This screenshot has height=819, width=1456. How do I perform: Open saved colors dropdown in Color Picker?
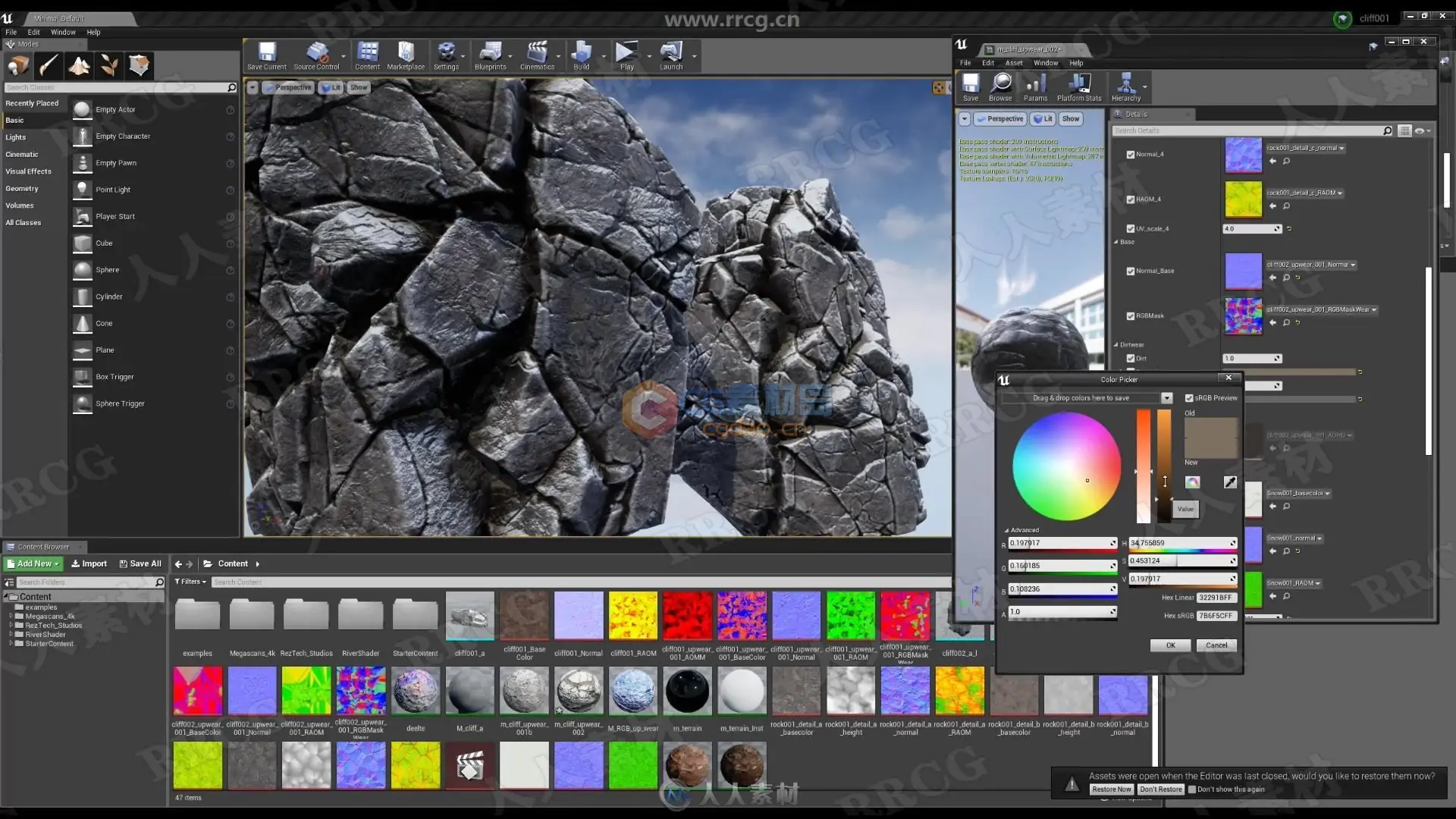coord(1166,398)
